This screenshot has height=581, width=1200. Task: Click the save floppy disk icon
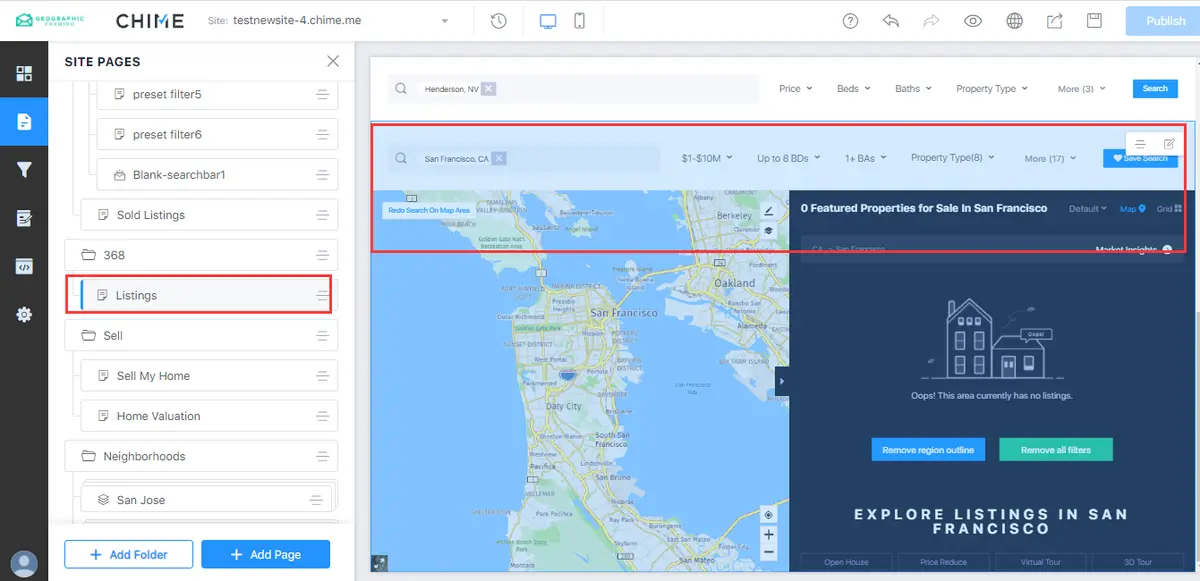click(x=1095, y=21)
